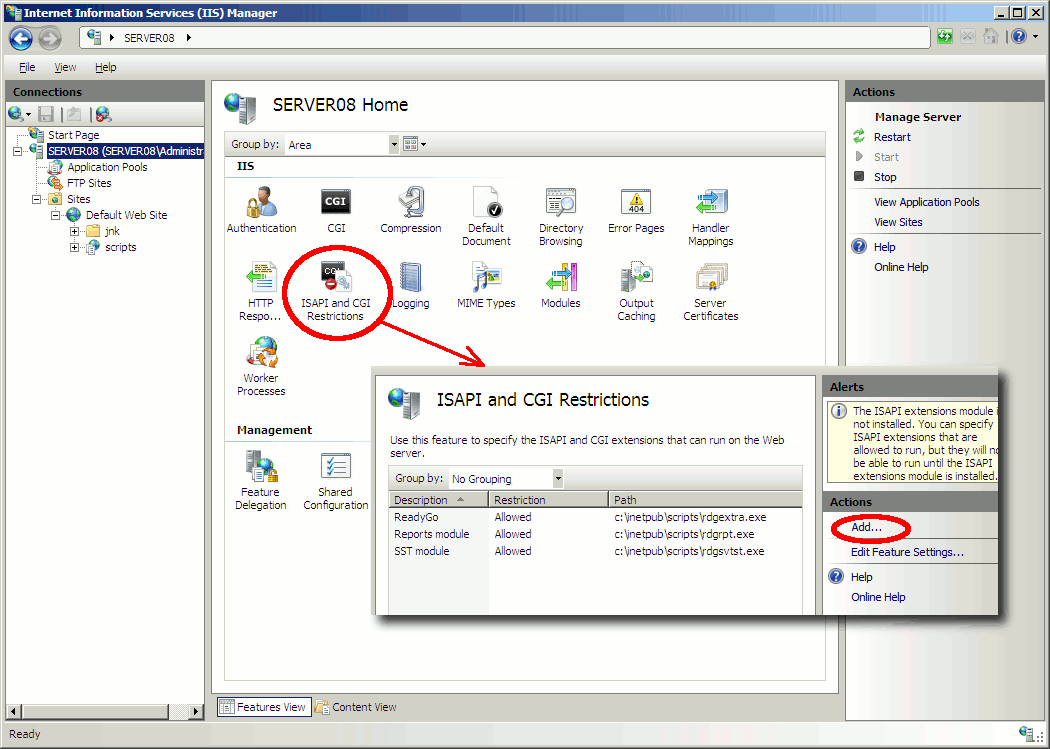
Task: Select the SST module row
Action: [x=595, y=551]
